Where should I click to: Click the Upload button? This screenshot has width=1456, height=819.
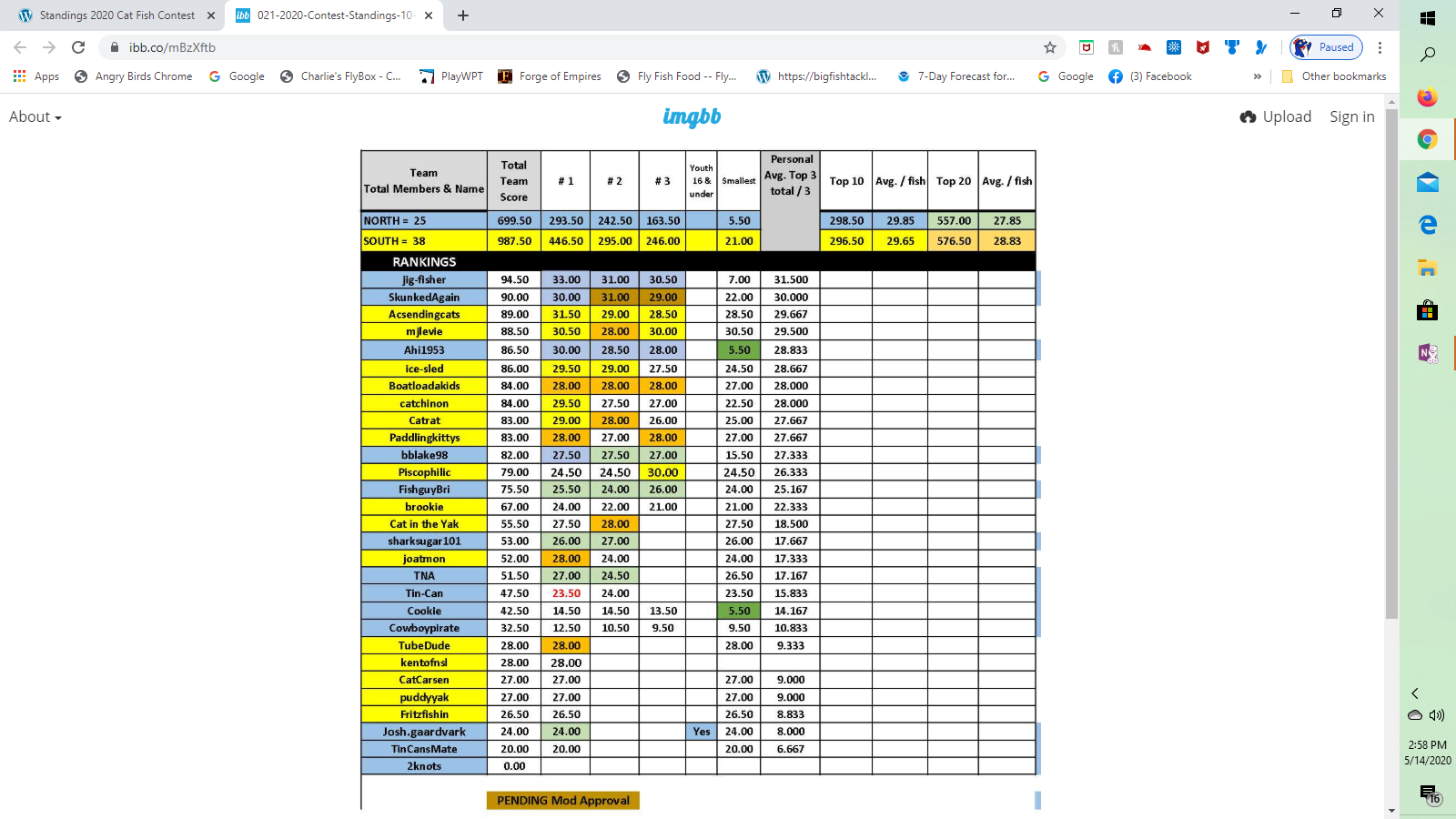[1276, 116]
